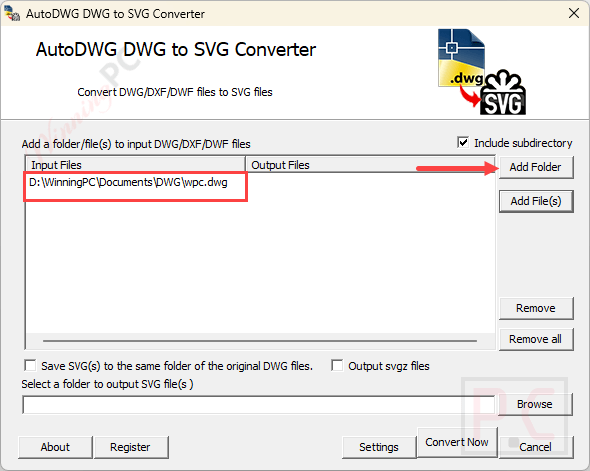Start conversion with Convert Now

(x=457, y=442)
